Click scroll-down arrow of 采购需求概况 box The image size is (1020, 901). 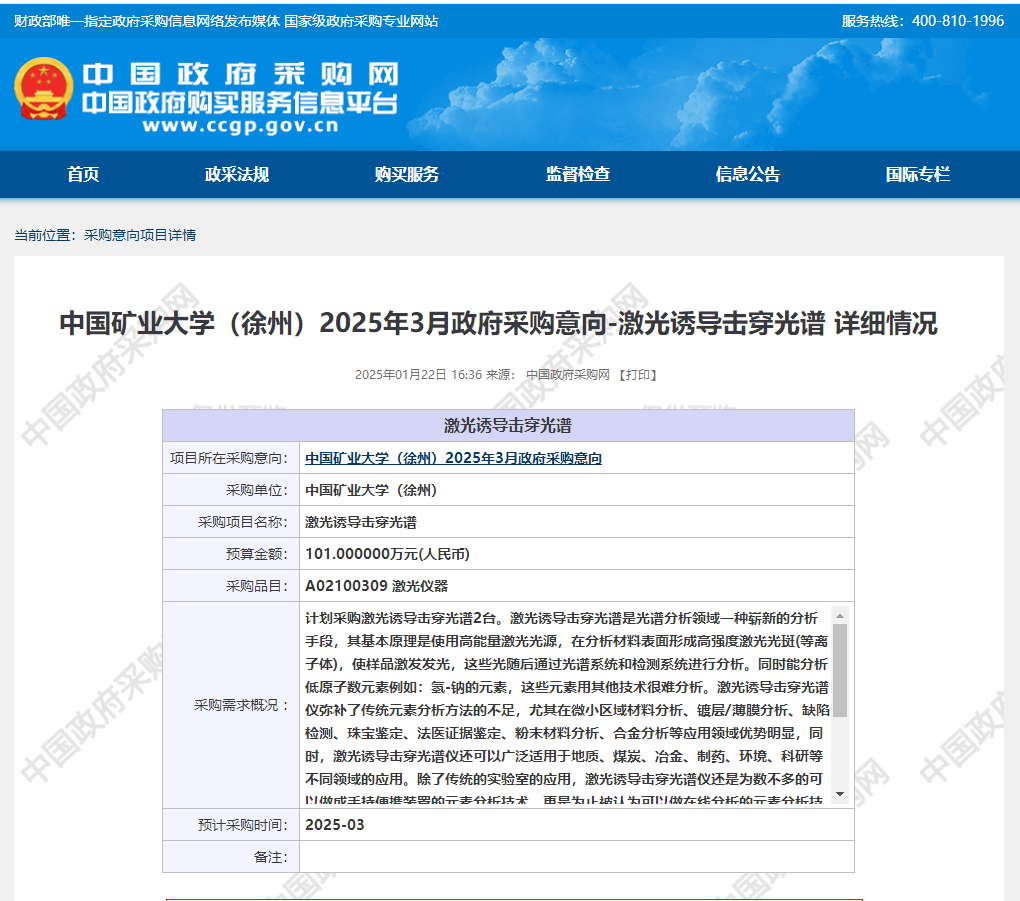(x=840, y=794)
